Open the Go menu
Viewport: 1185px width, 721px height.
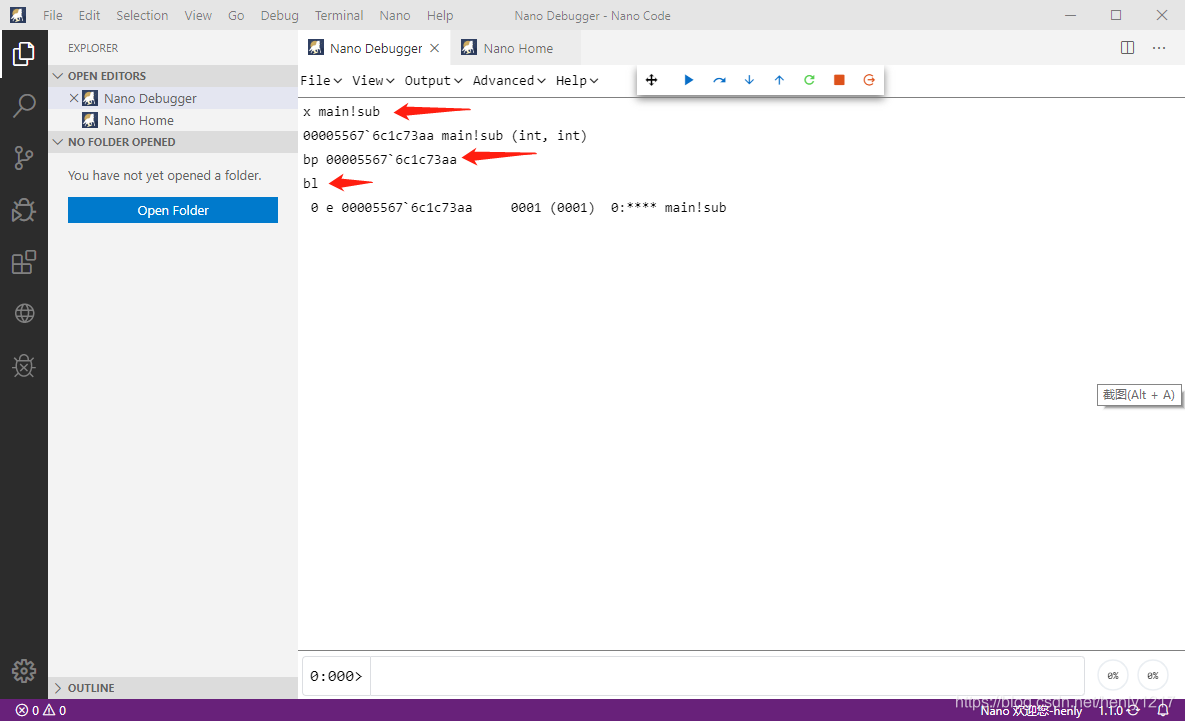coord(236,15)
